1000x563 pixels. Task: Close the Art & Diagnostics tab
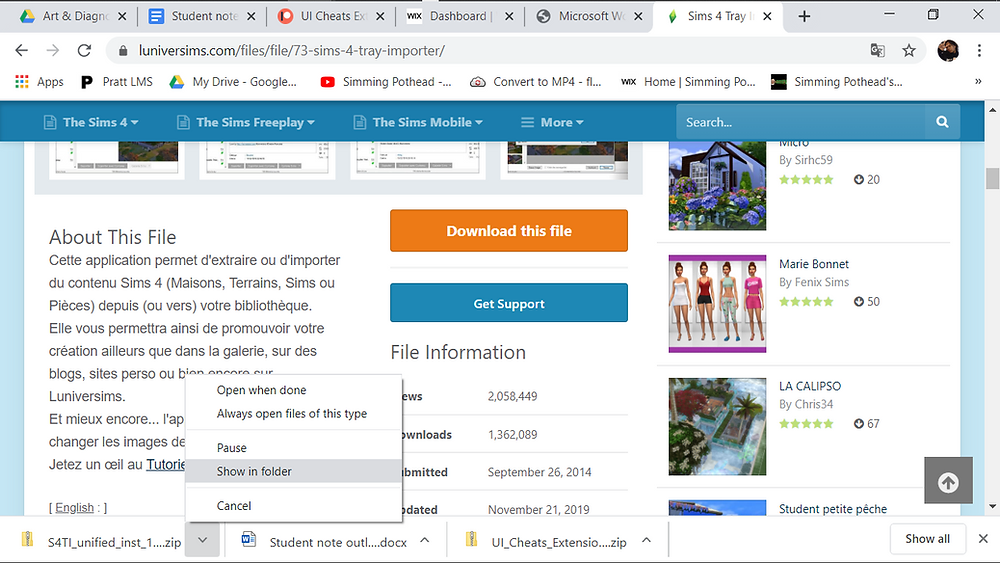tap(122, 17)
